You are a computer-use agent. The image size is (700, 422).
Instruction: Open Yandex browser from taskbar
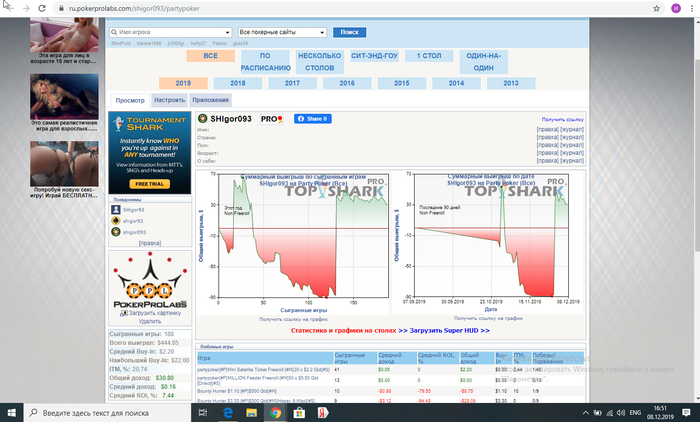[323, 413]
